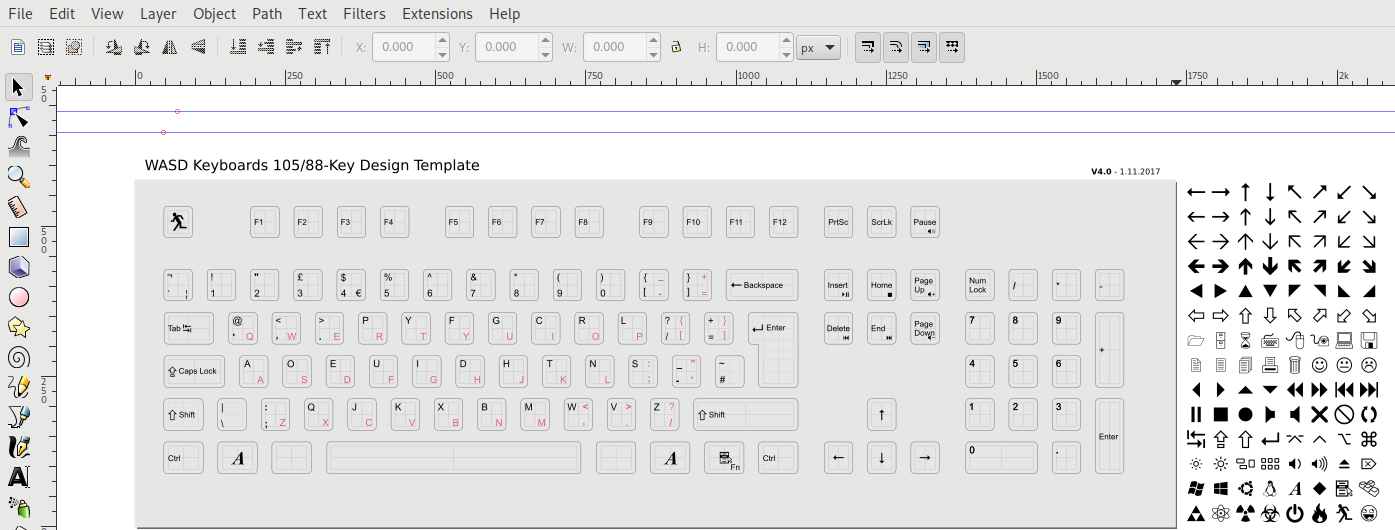The image size is (1395, 530).
Task: Click the Enter key on numpad
Action: coord(1109,436)
